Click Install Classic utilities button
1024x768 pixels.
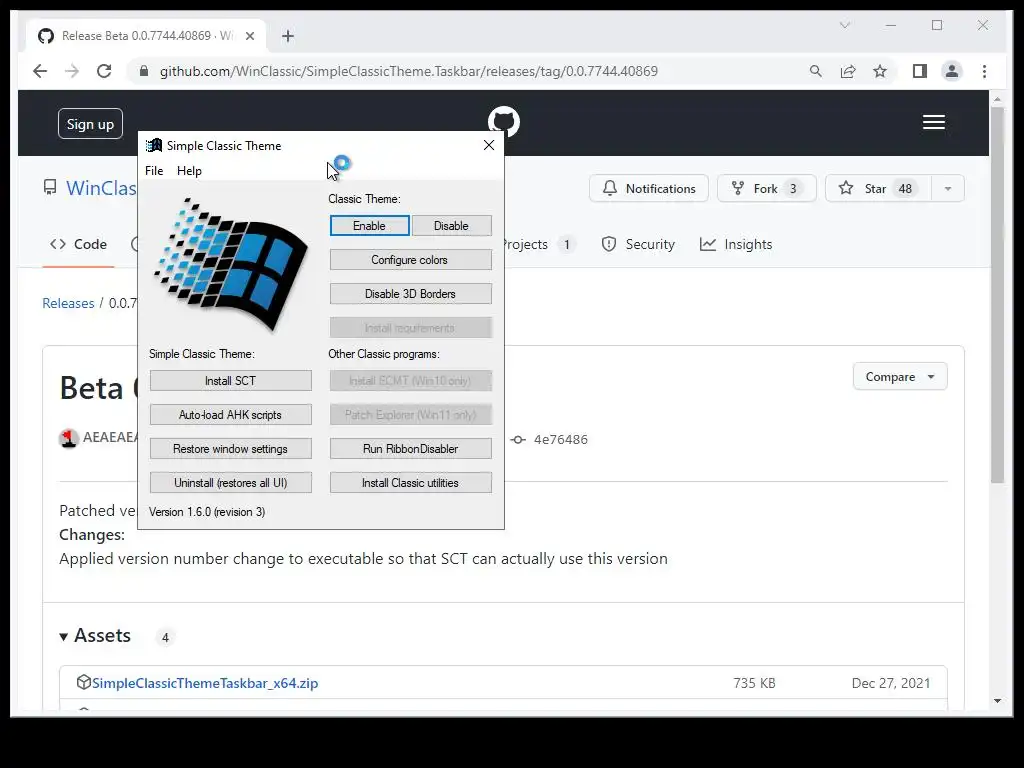tap(410, 482)
